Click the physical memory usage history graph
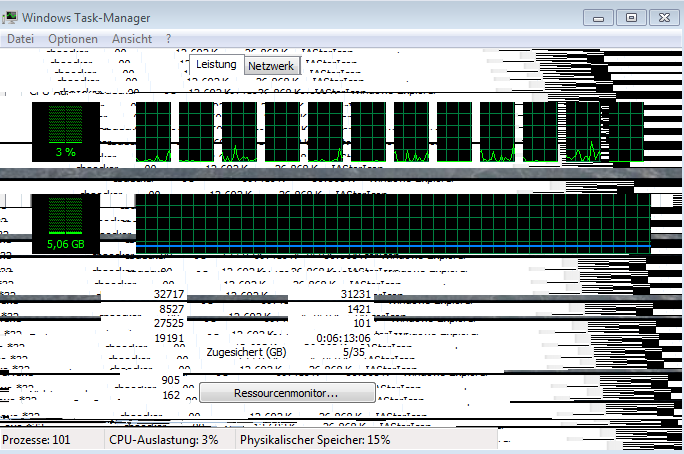Screen dimensions: 684x454 tap(393, 224)
